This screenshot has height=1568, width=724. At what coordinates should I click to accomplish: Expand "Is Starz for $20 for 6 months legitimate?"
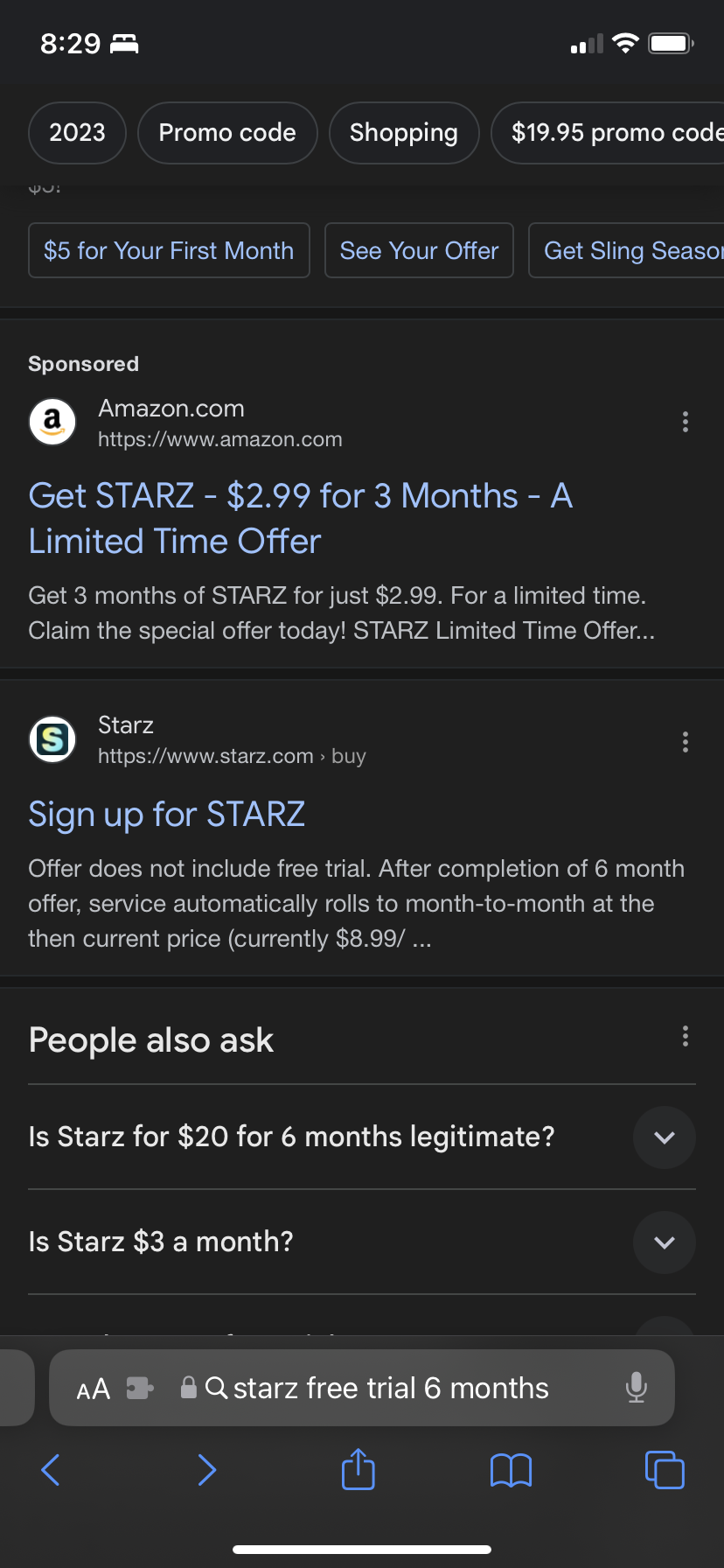pyautogui.click(x=665, y=1137)
